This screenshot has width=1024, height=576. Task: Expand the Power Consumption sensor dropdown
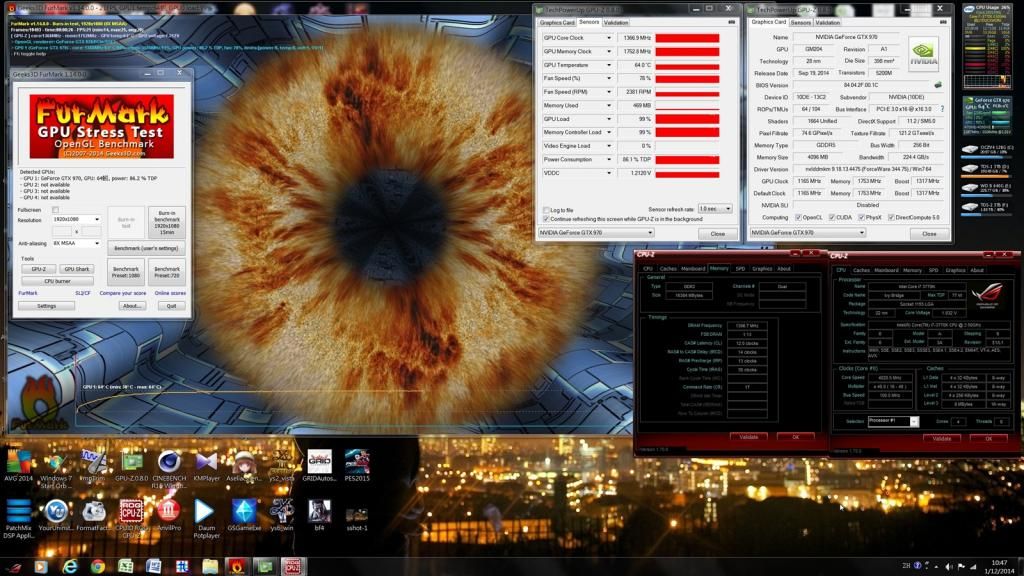609,159
